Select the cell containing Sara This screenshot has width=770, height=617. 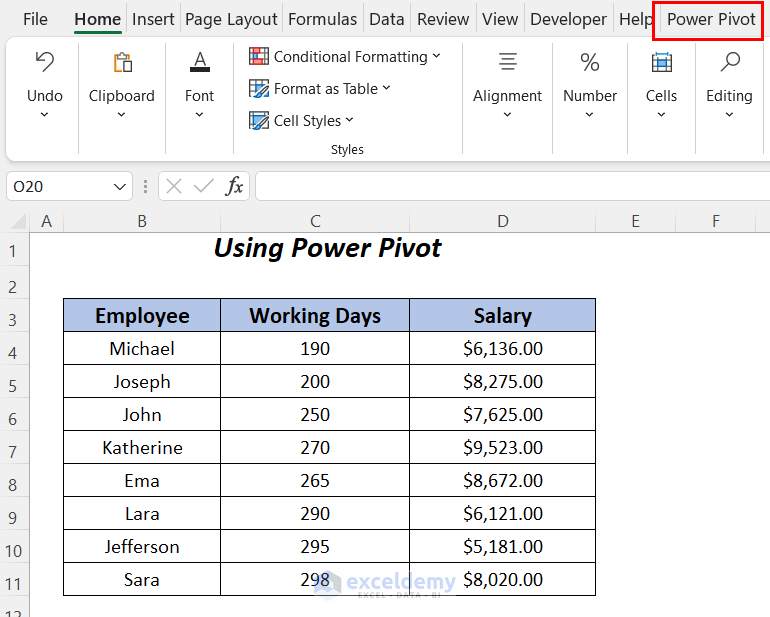point(142,580)
